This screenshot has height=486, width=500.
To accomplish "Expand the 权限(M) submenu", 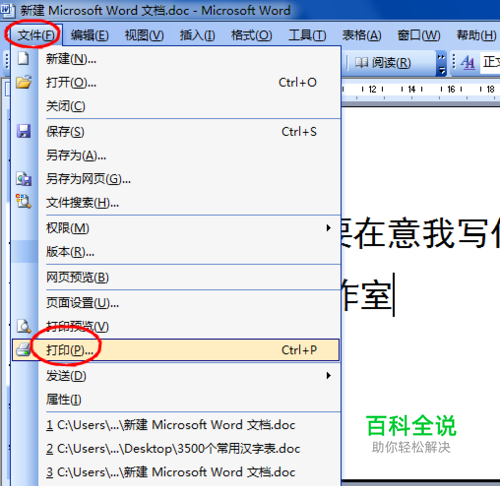I will tap(176, 228).
